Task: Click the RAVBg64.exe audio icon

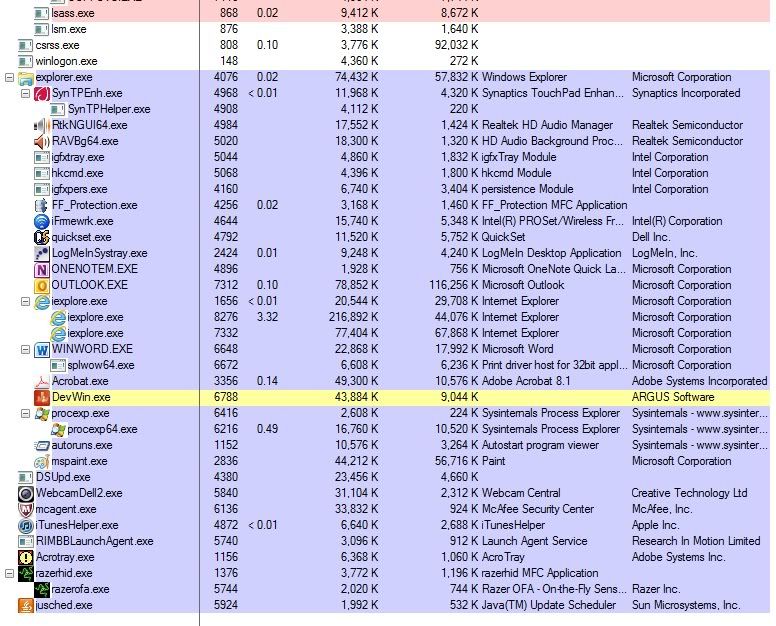Action: (42, 142)
